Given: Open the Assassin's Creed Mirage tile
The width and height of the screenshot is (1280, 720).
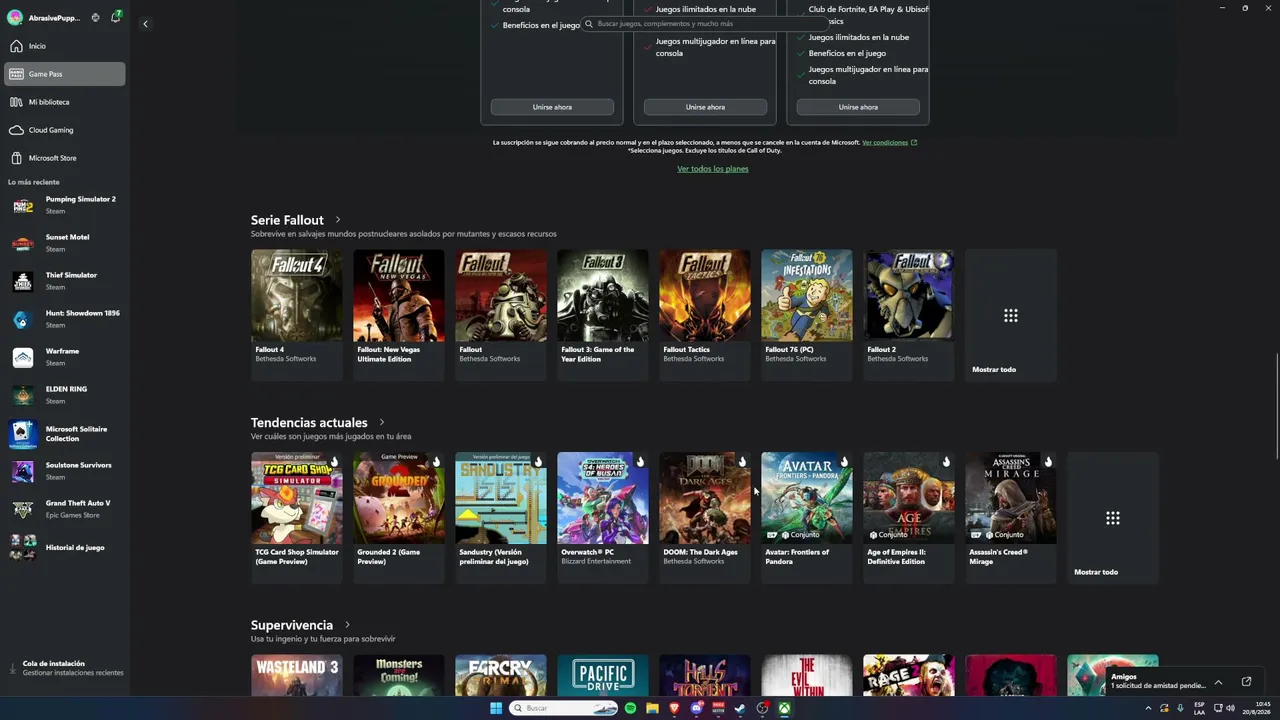Looking at the screenshot, I should point(1011,518).
